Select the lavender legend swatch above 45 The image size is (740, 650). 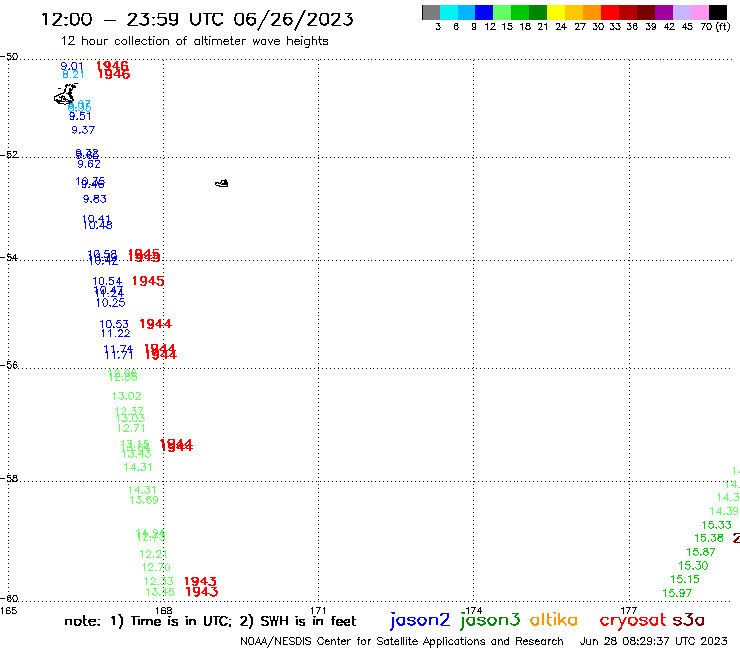point(681,12)
